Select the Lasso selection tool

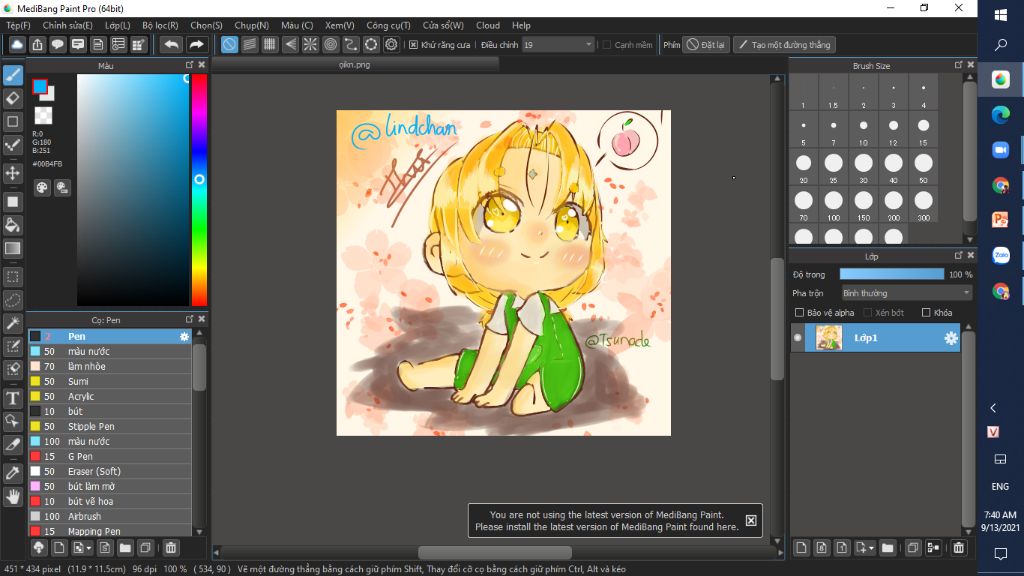(12, 300)
